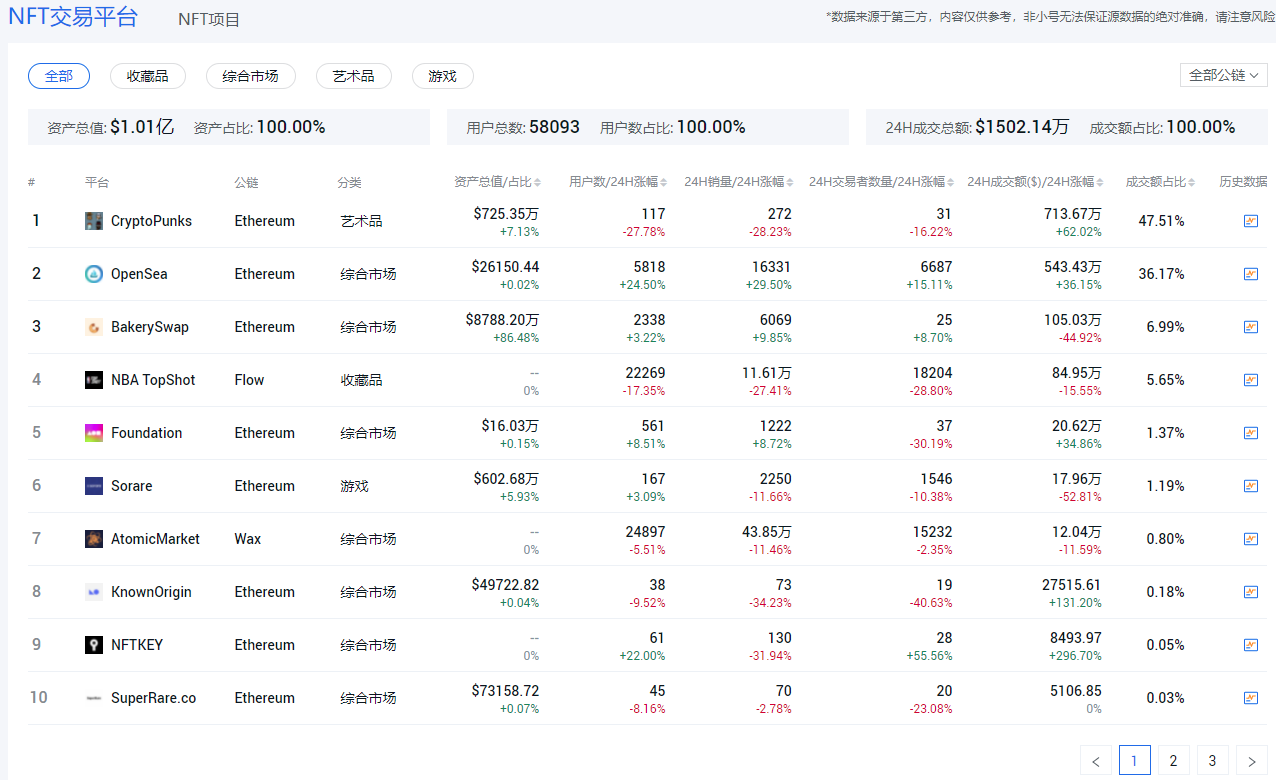Image resolution: width=1276 pixels, height=780 pixels.
Task: Select the 全部 category filter
Action: coord(59,76)
